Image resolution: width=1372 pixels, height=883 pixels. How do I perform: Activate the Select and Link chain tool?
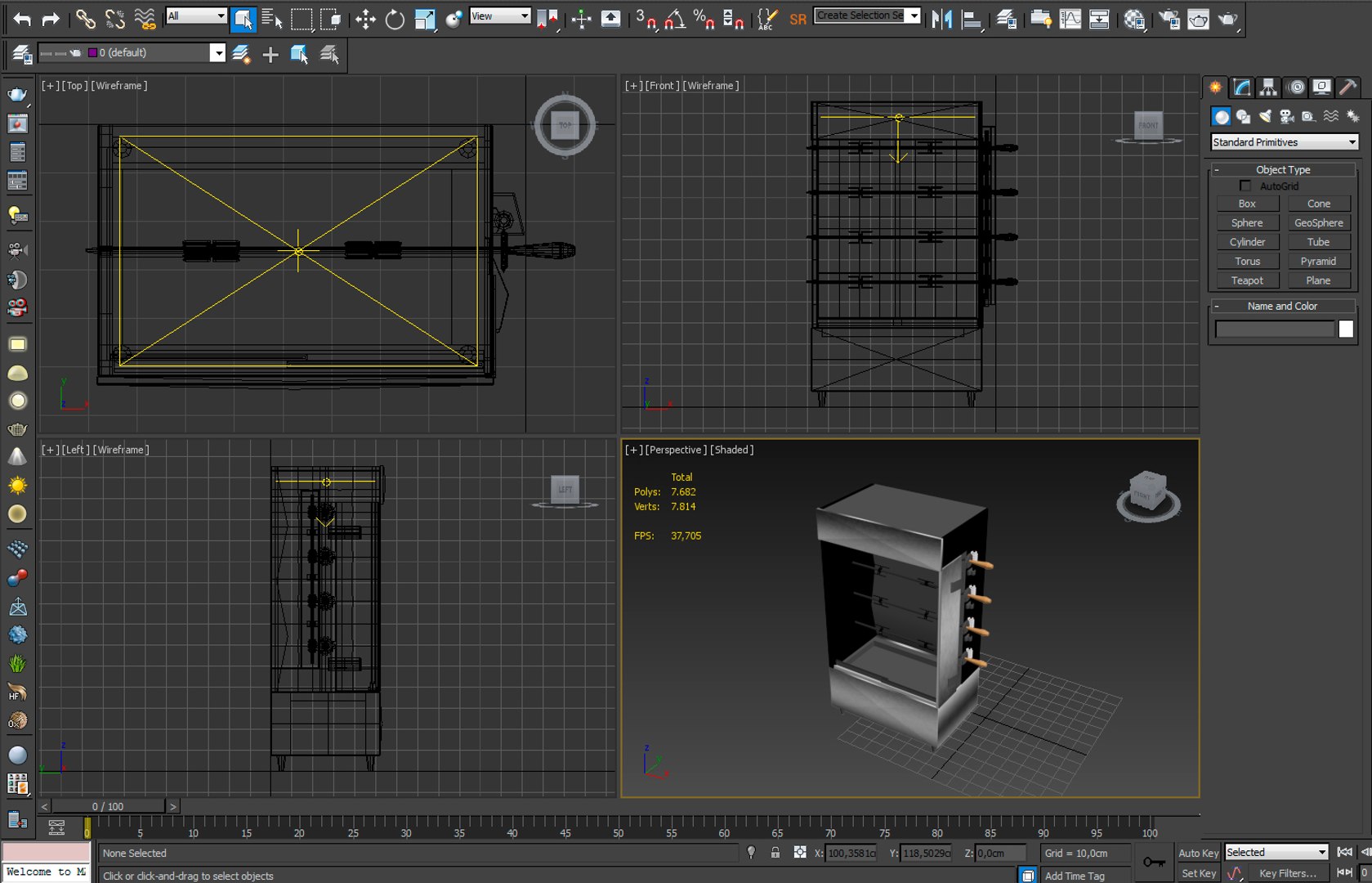[85, 18]
